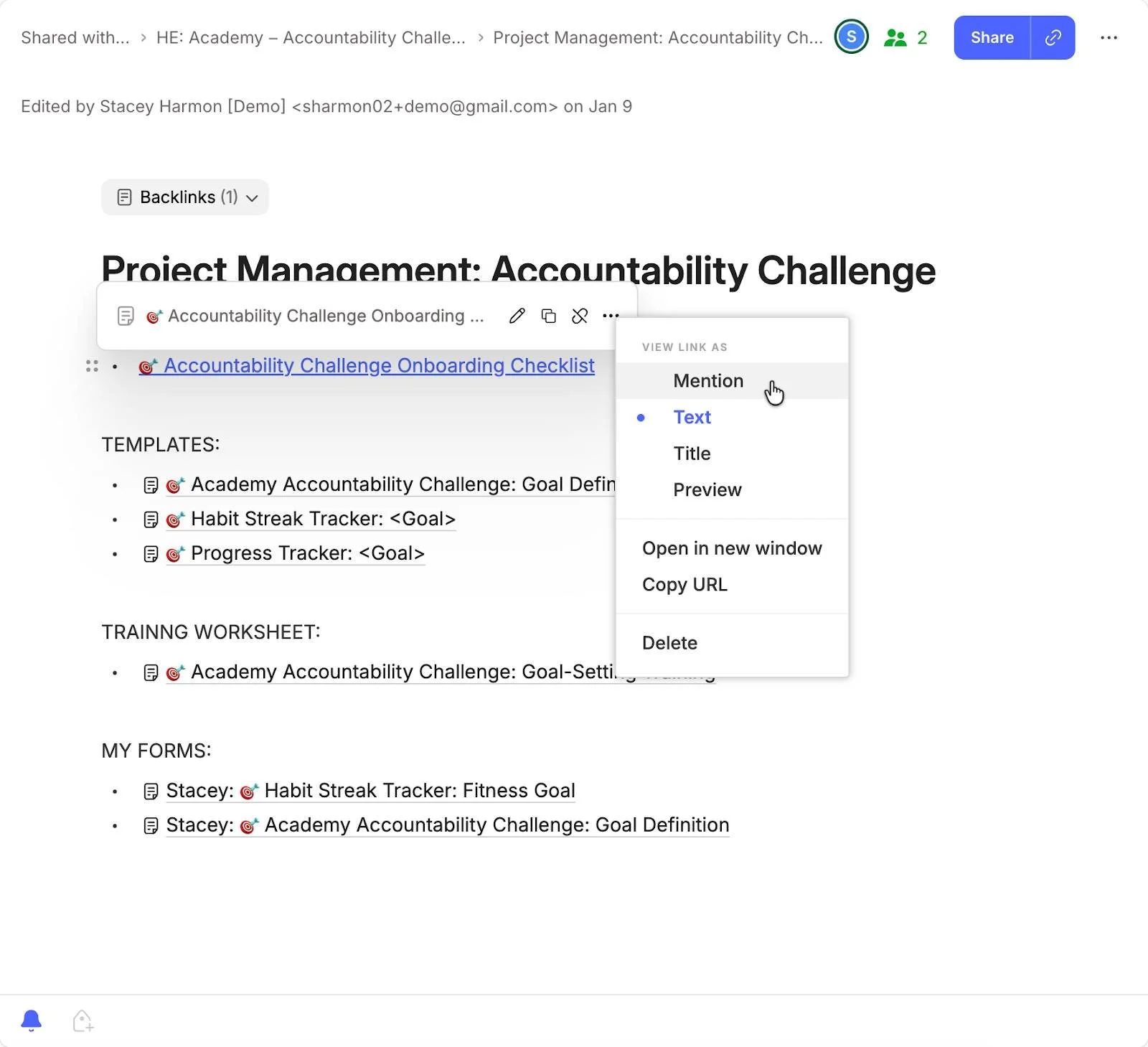Image resolution: width=1148 pixels, height=1047 pixels.
Task: Choose Delete from the link menu
Action: click(x=732, y=643)
